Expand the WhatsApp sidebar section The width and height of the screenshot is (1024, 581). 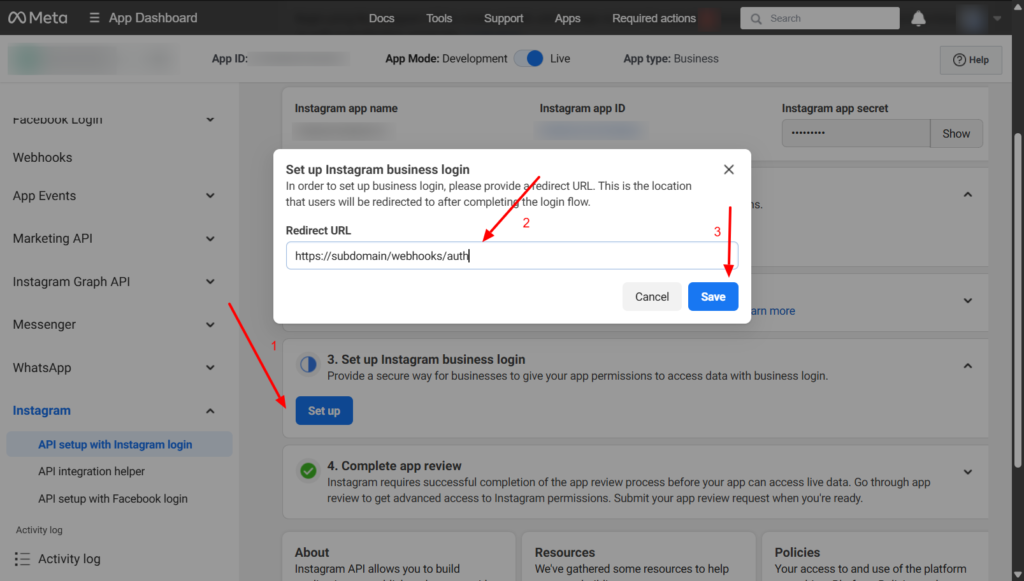click(x=210, y=368)
